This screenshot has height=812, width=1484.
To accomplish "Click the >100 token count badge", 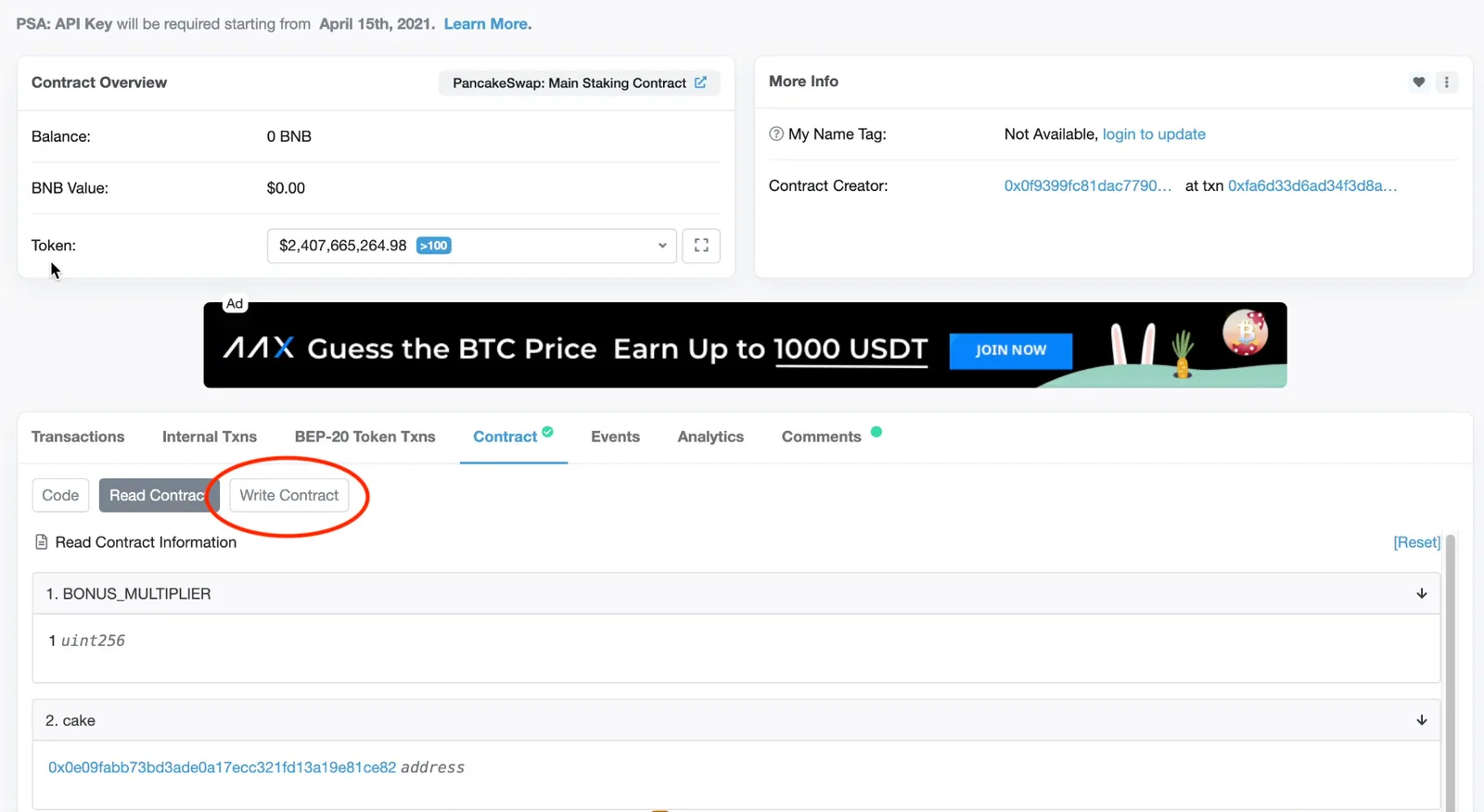I will pyautogui.click(x=434, y=246).
